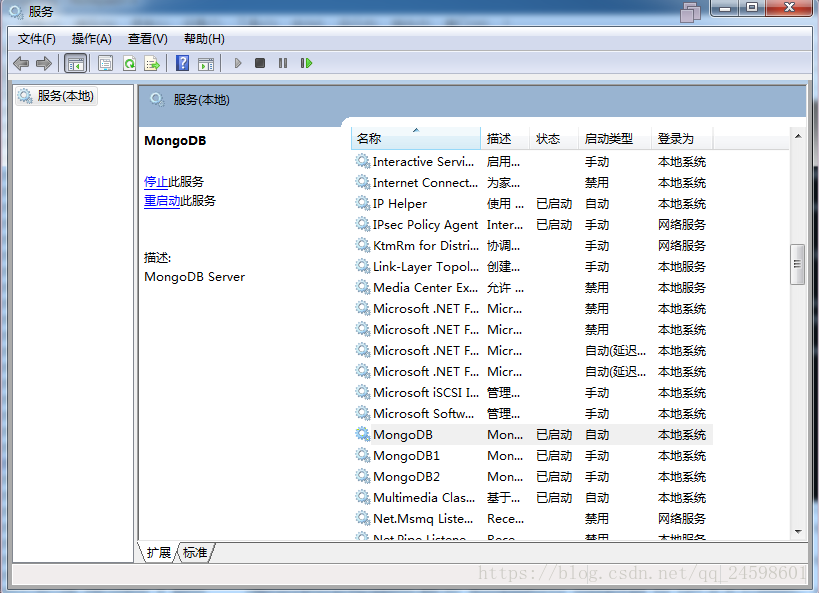Select the Multimedia Clas... service
Viewport: 819px width, 593px height.
point(532,498)
